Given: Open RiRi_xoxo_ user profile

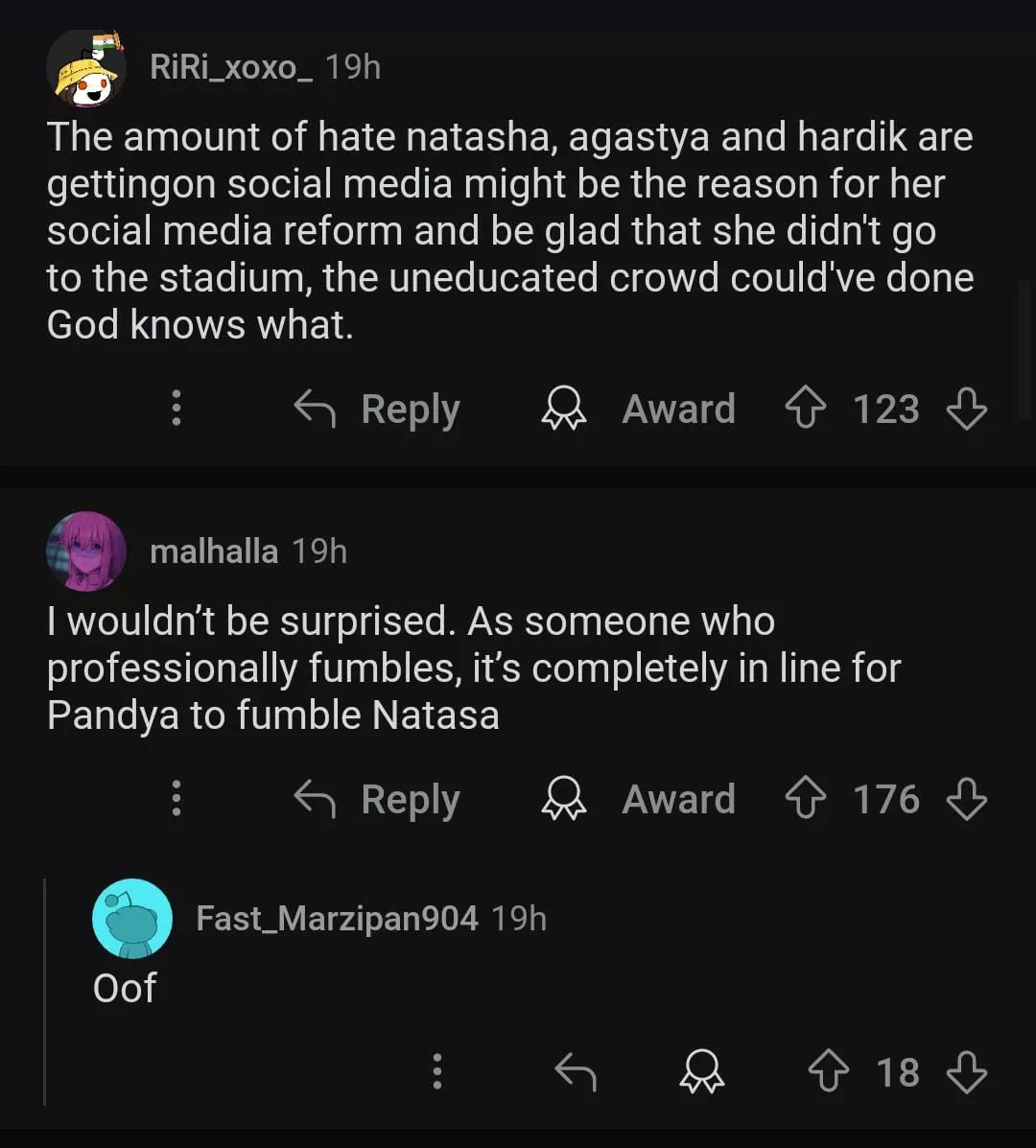Looking at the screenshot, I should point(231,67).
